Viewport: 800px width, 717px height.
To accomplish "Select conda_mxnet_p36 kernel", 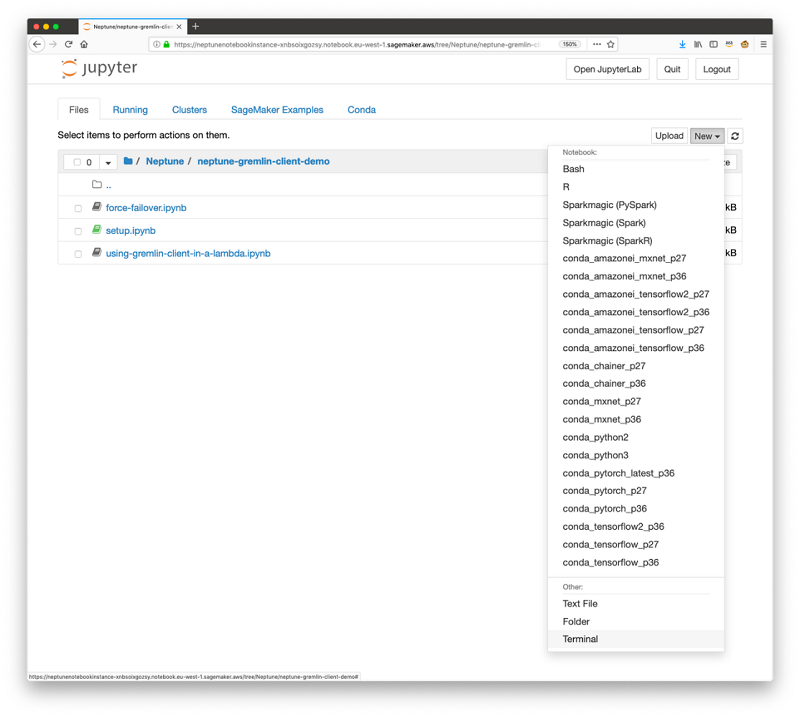I will pos(636,419).
